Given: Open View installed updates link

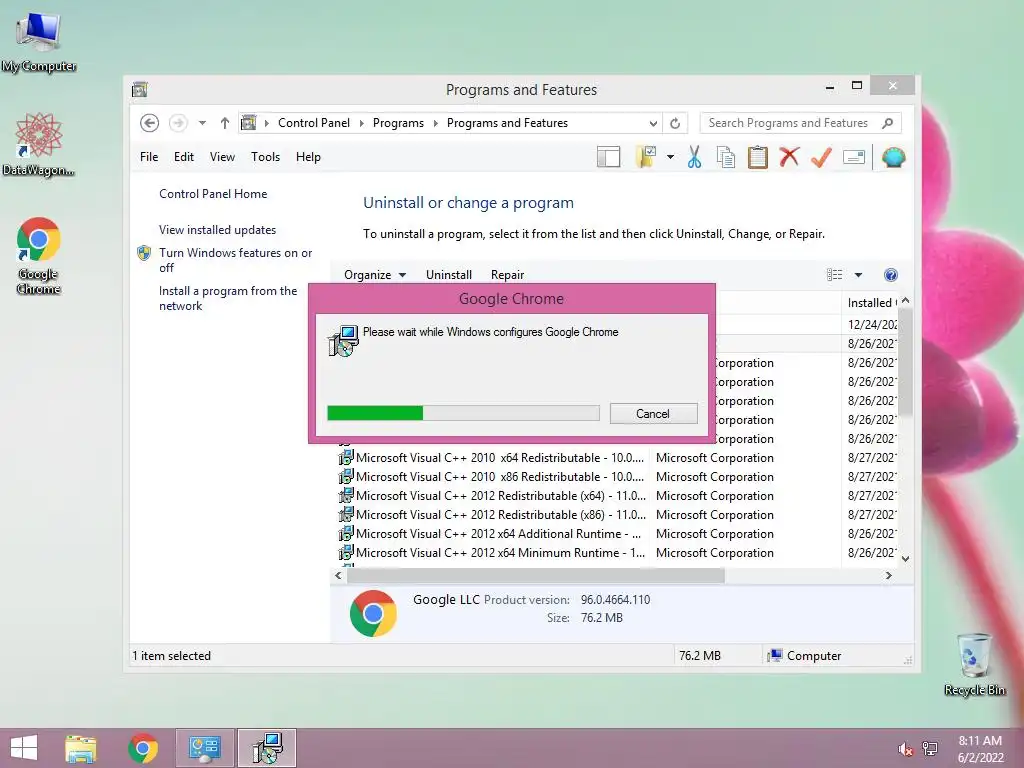Looking at the screenshot, I should point(217,230).
